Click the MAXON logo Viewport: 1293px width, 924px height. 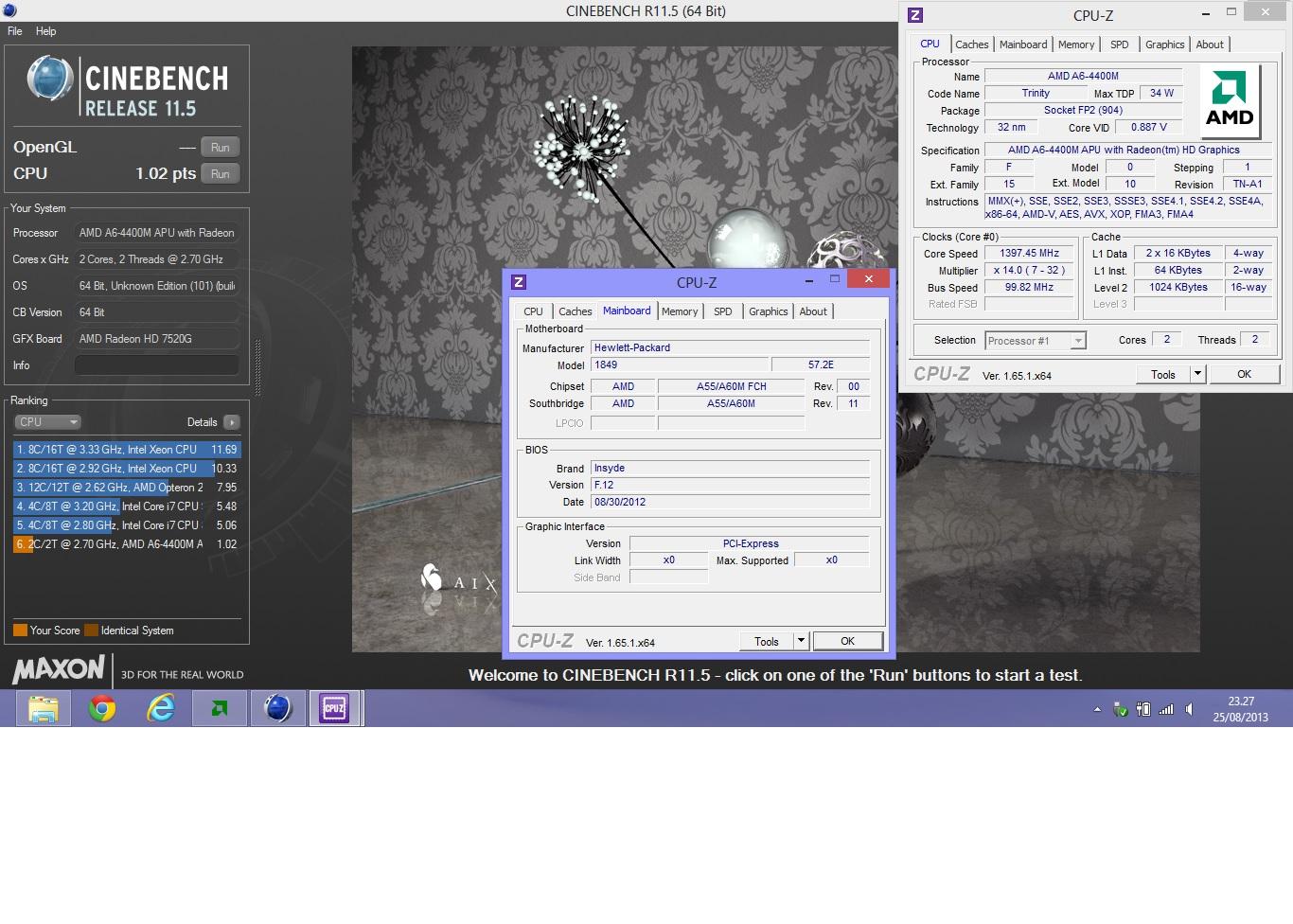59,670
